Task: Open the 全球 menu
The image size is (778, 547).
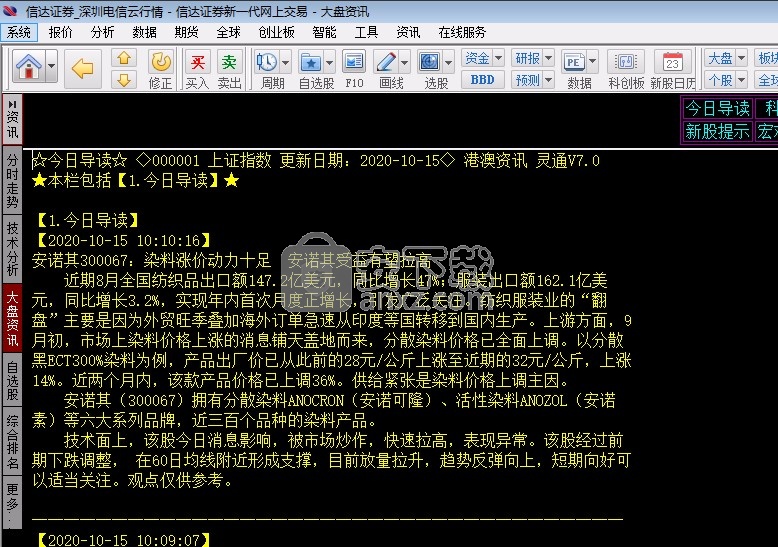Action: pyautogui.click(x=228, y=32)
